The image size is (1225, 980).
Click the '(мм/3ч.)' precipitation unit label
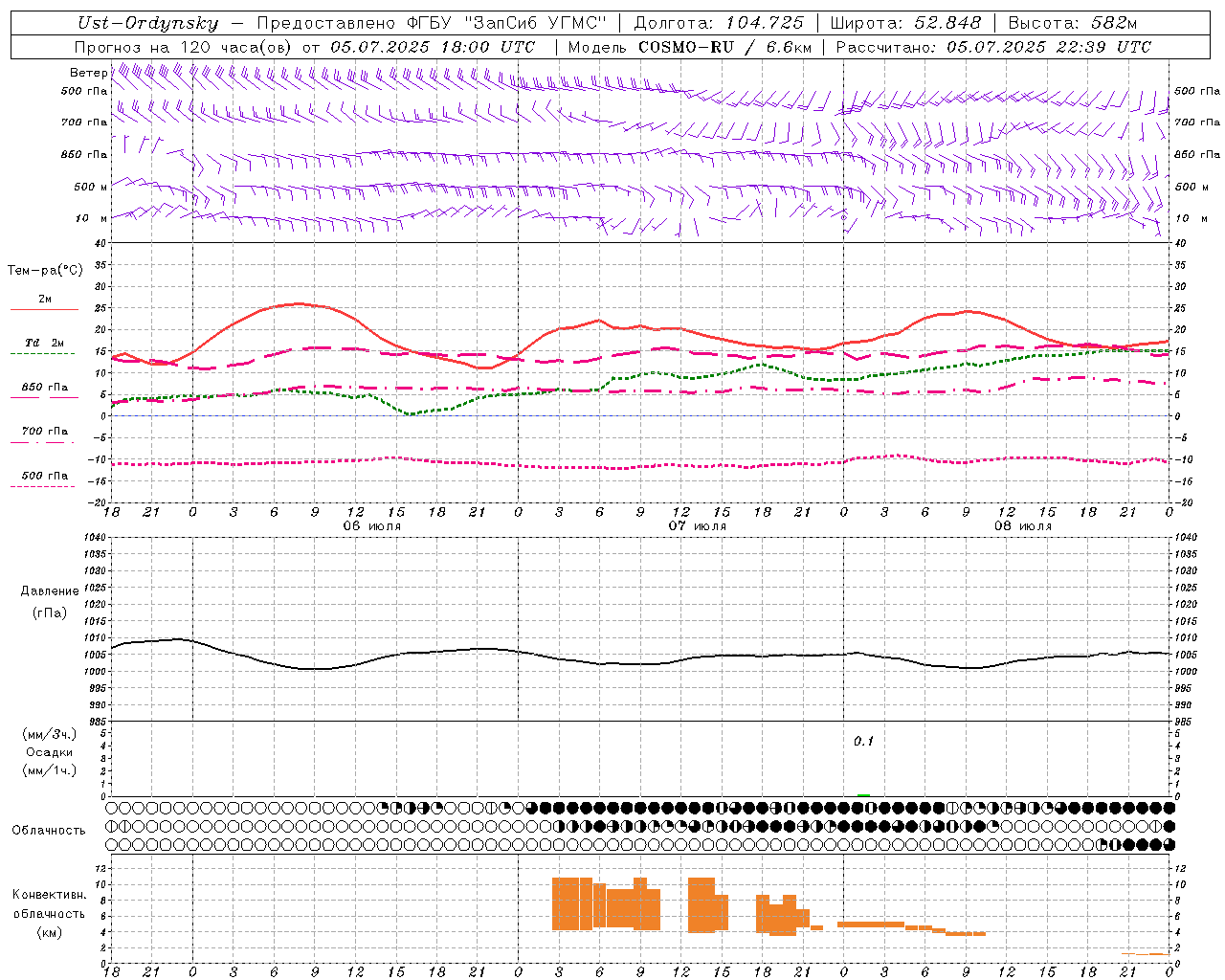click(50, 734)
